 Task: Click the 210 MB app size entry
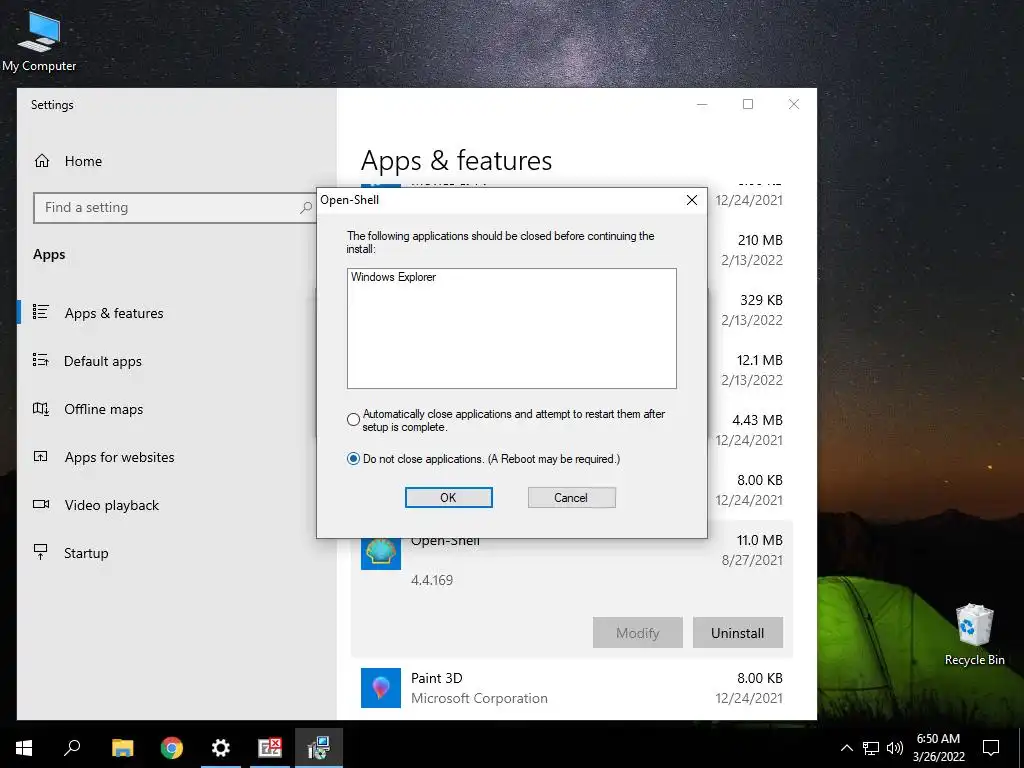pos(760,240)
